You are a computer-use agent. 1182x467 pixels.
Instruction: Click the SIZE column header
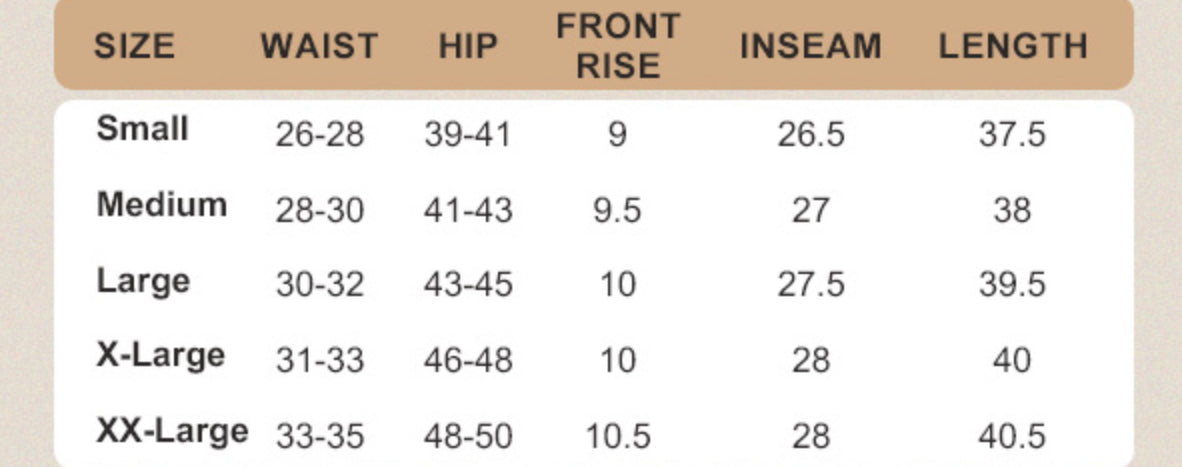[134, 47]
